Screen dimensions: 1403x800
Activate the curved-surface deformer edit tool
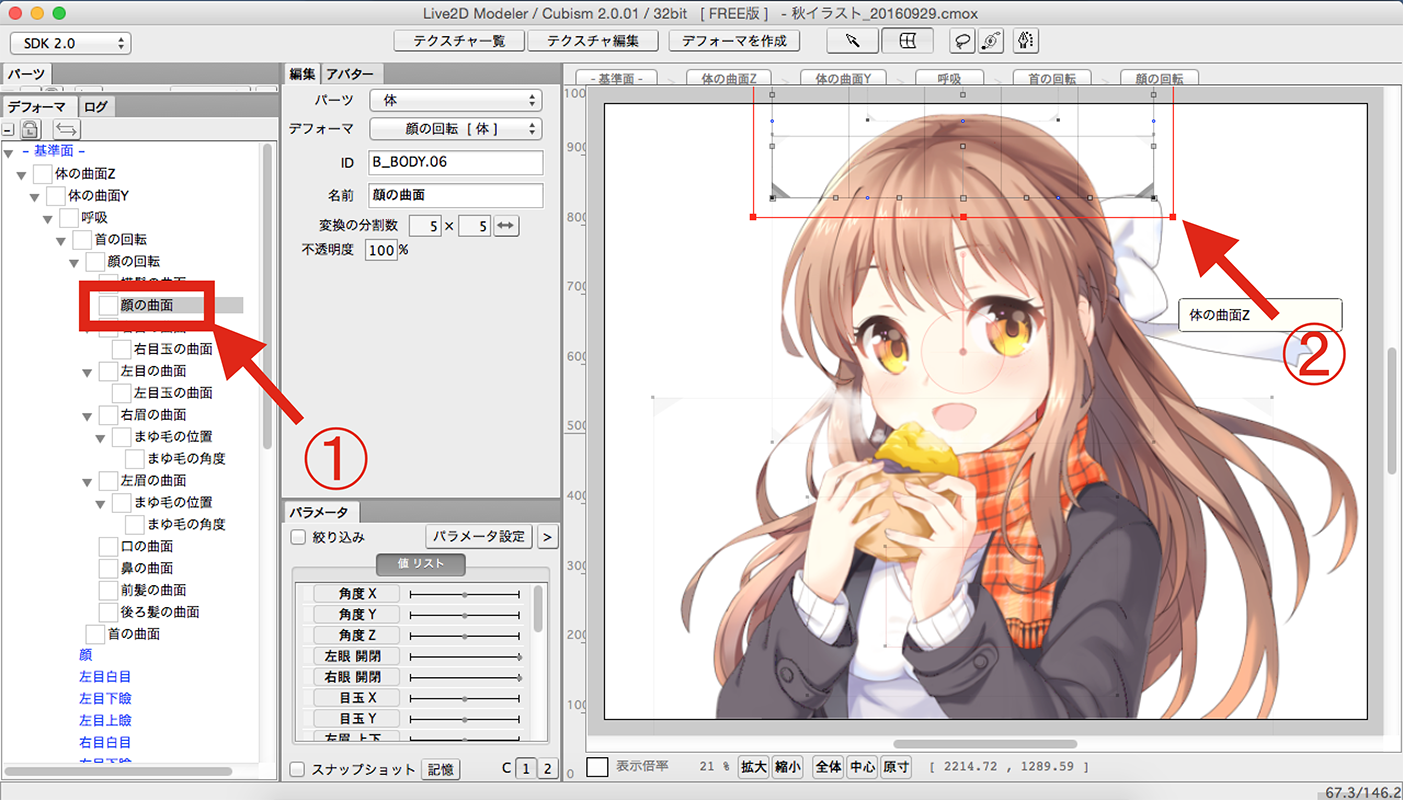pyautogui.click(x=908, y=41)
